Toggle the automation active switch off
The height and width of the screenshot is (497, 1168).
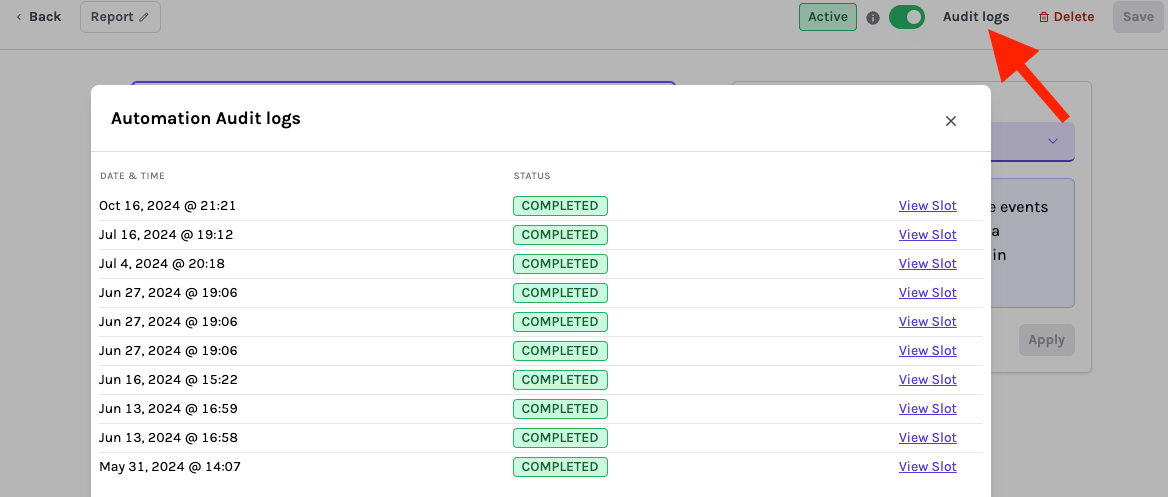(907, 17)
